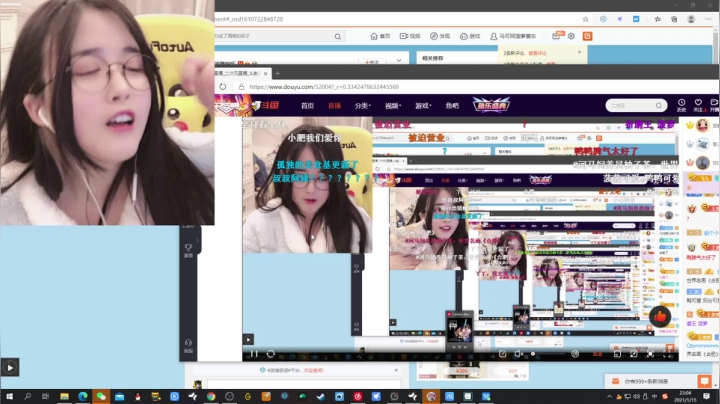Click the small play button inside stream video
Viewport: 720px width, 404px height.
pyautogui.click(x=248, y=339)
